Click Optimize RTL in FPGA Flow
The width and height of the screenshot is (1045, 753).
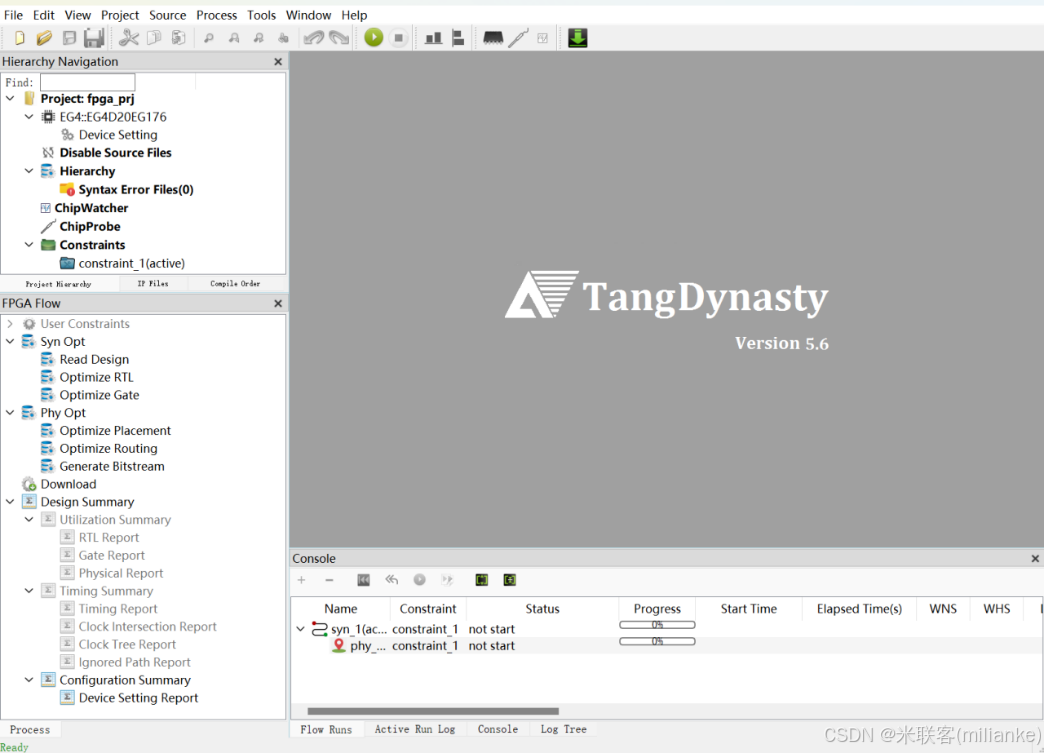(x=97, y=377)
